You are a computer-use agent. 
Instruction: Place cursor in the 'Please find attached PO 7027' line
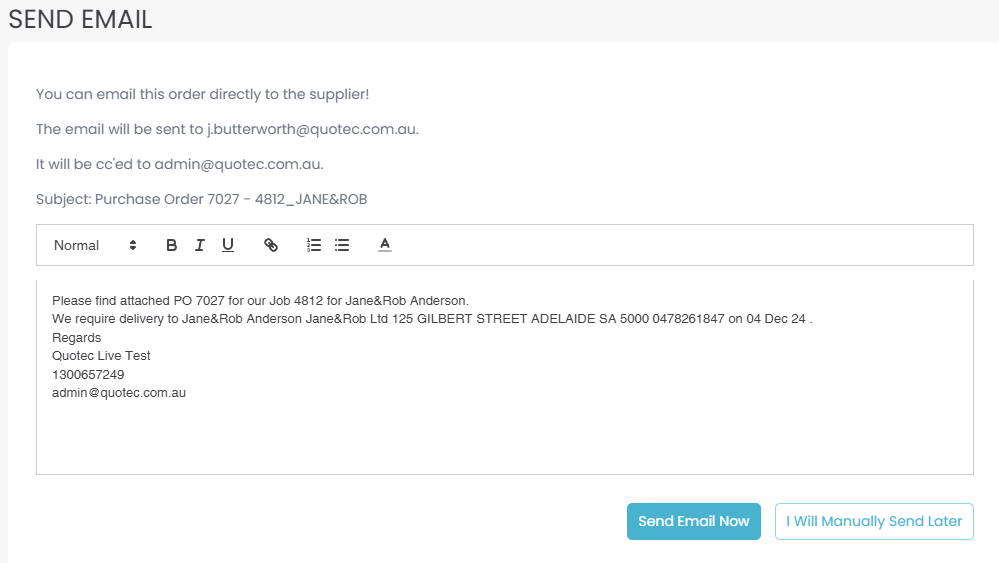260,300
